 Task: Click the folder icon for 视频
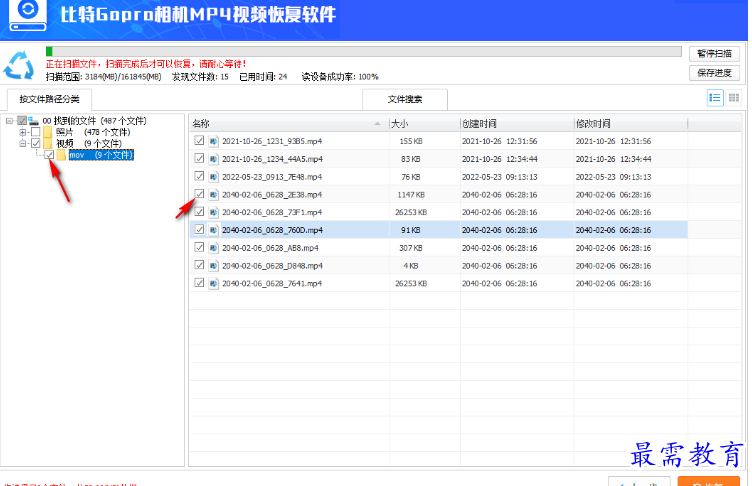click(47, 143)
